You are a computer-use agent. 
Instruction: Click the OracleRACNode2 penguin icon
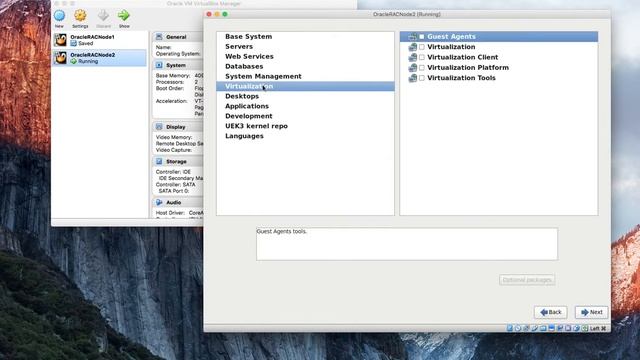(61, 58)
